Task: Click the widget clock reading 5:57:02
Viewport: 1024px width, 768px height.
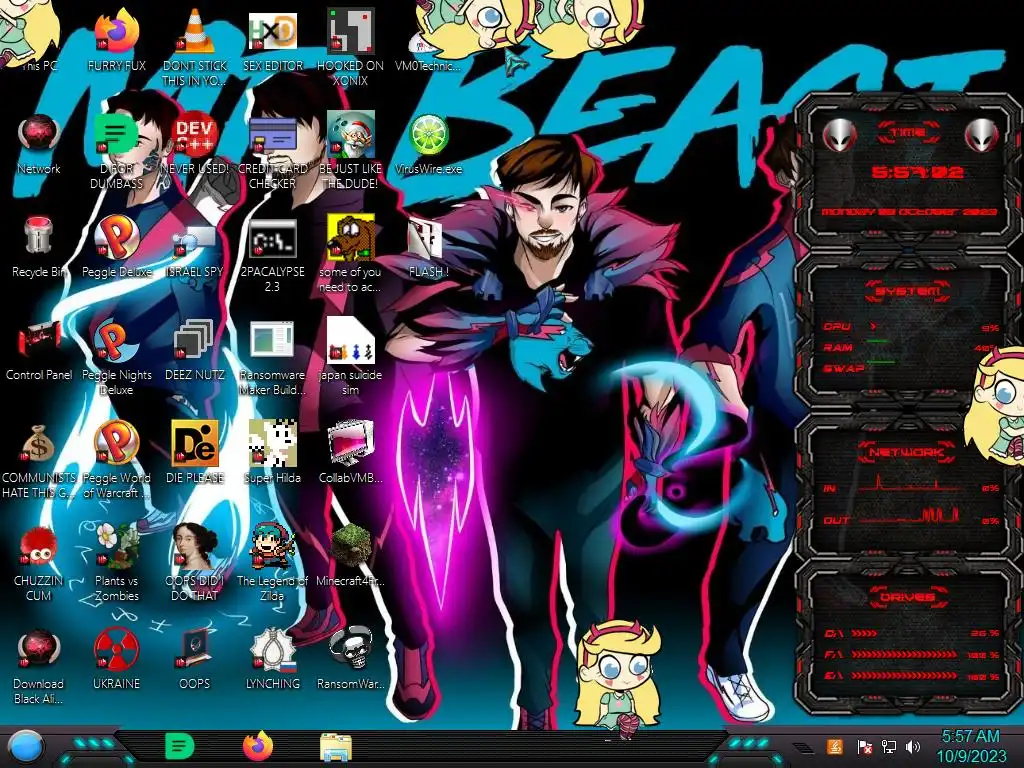Action: pos(917,173)
